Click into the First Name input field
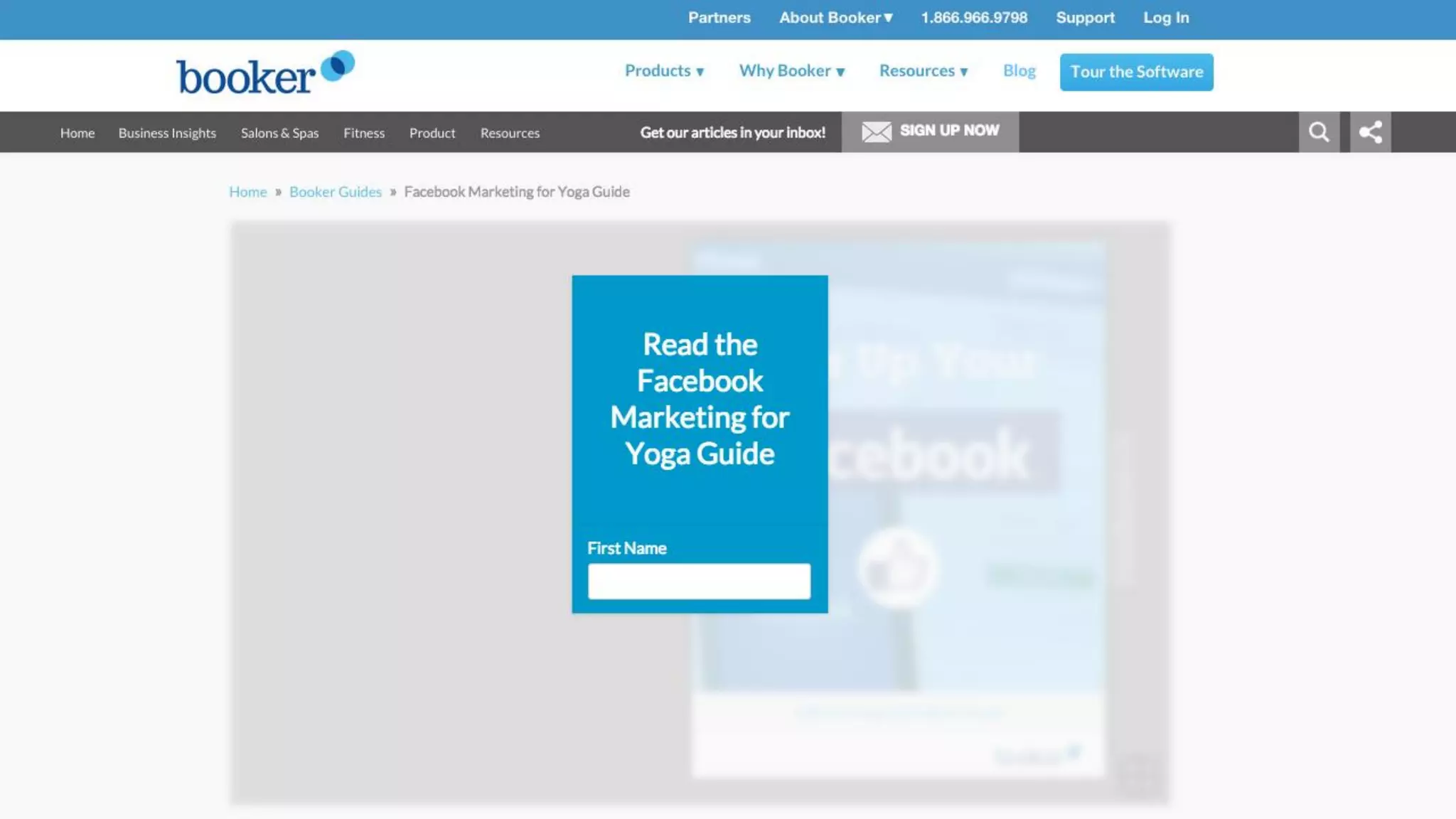 pos(699,582)
